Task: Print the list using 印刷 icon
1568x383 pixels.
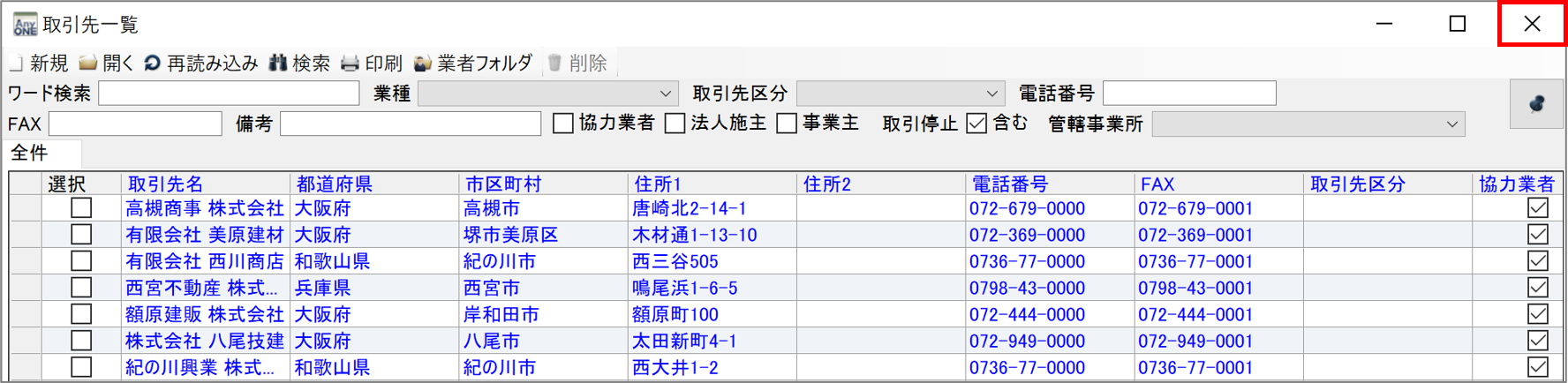Action: pos(351,64)
